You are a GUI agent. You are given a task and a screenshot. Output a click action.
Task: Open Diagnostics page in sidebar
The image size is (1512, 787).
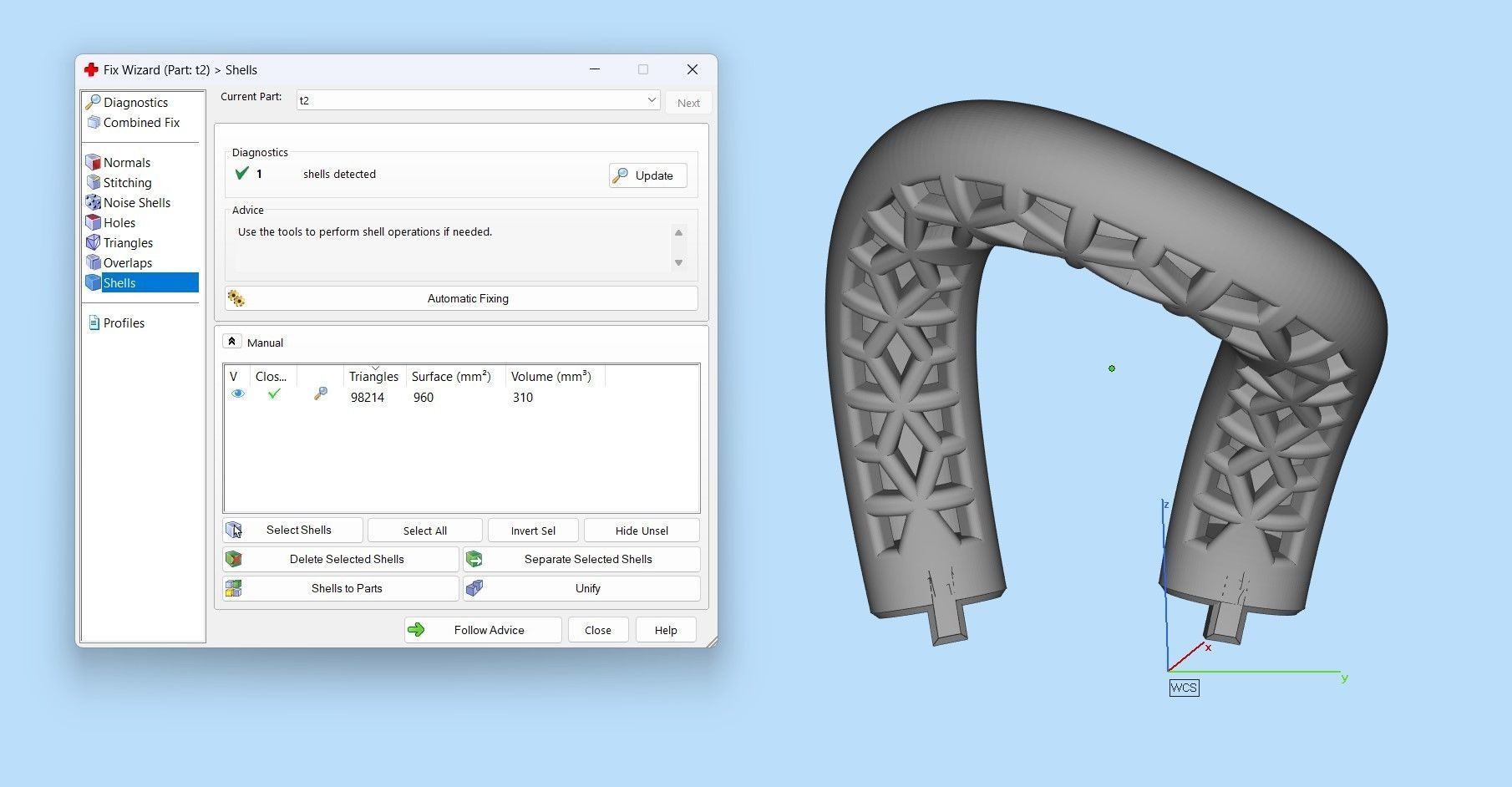click(x=135, y=103)
